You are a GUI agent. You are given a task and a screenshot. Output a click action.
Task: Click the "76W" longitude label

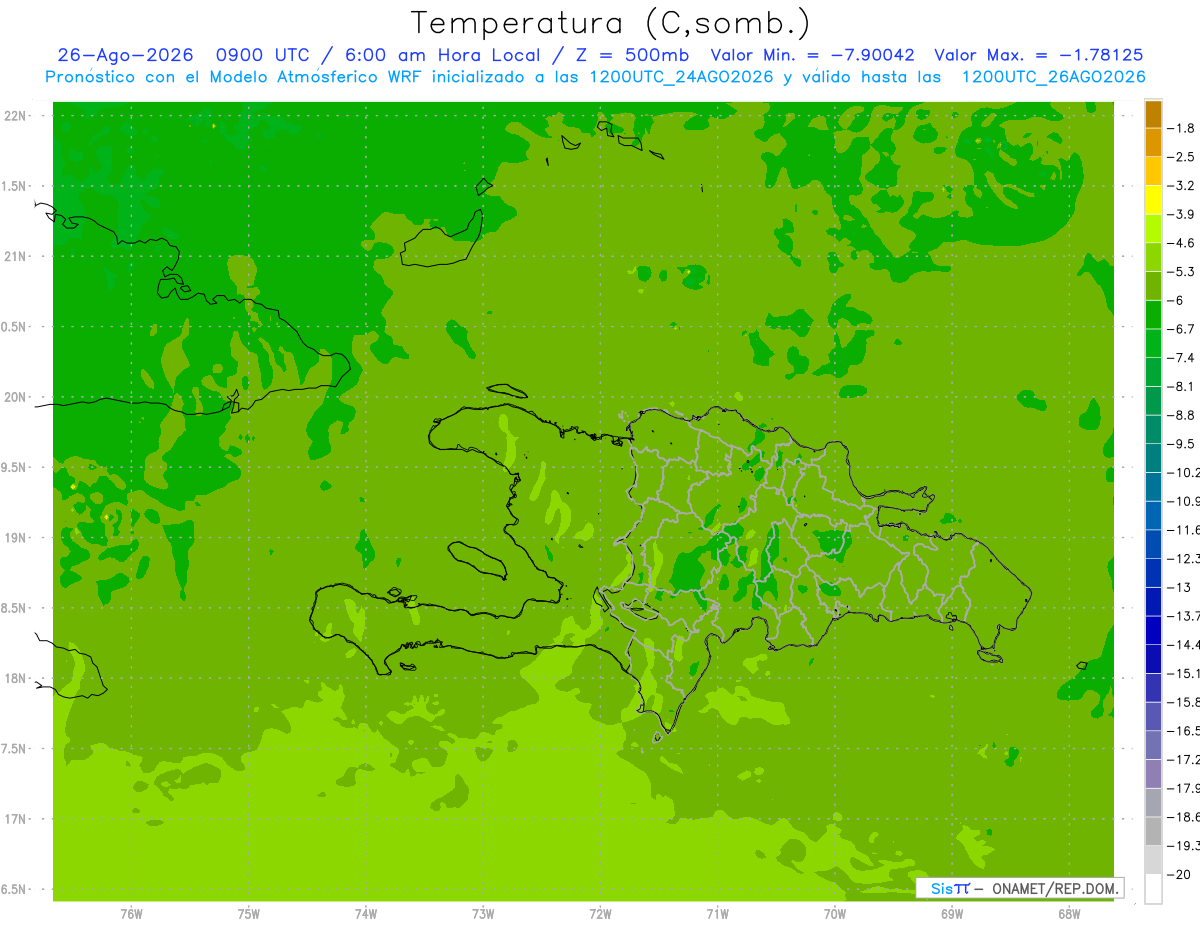131,914
